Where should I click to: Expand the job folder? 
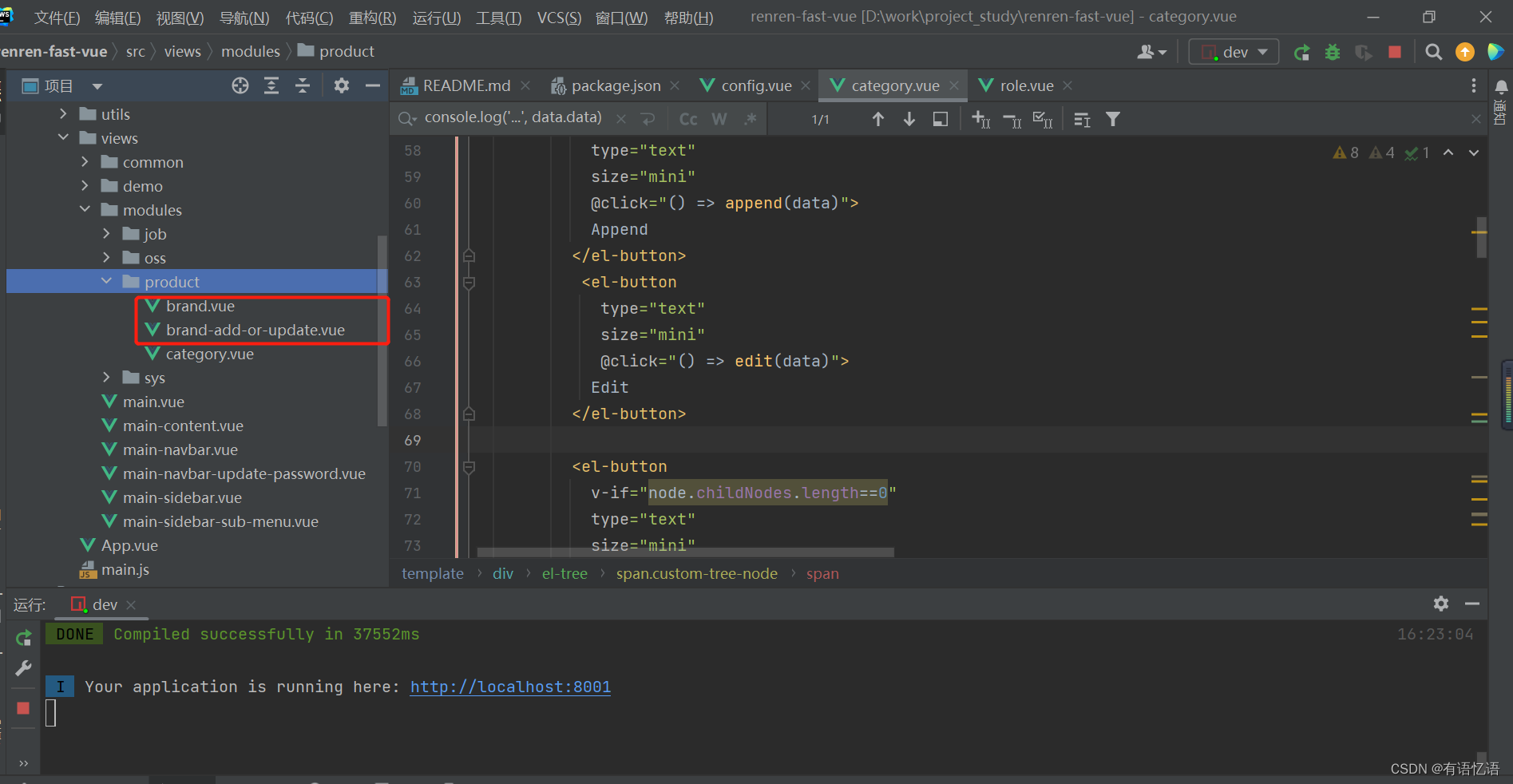tap(106, 234)
